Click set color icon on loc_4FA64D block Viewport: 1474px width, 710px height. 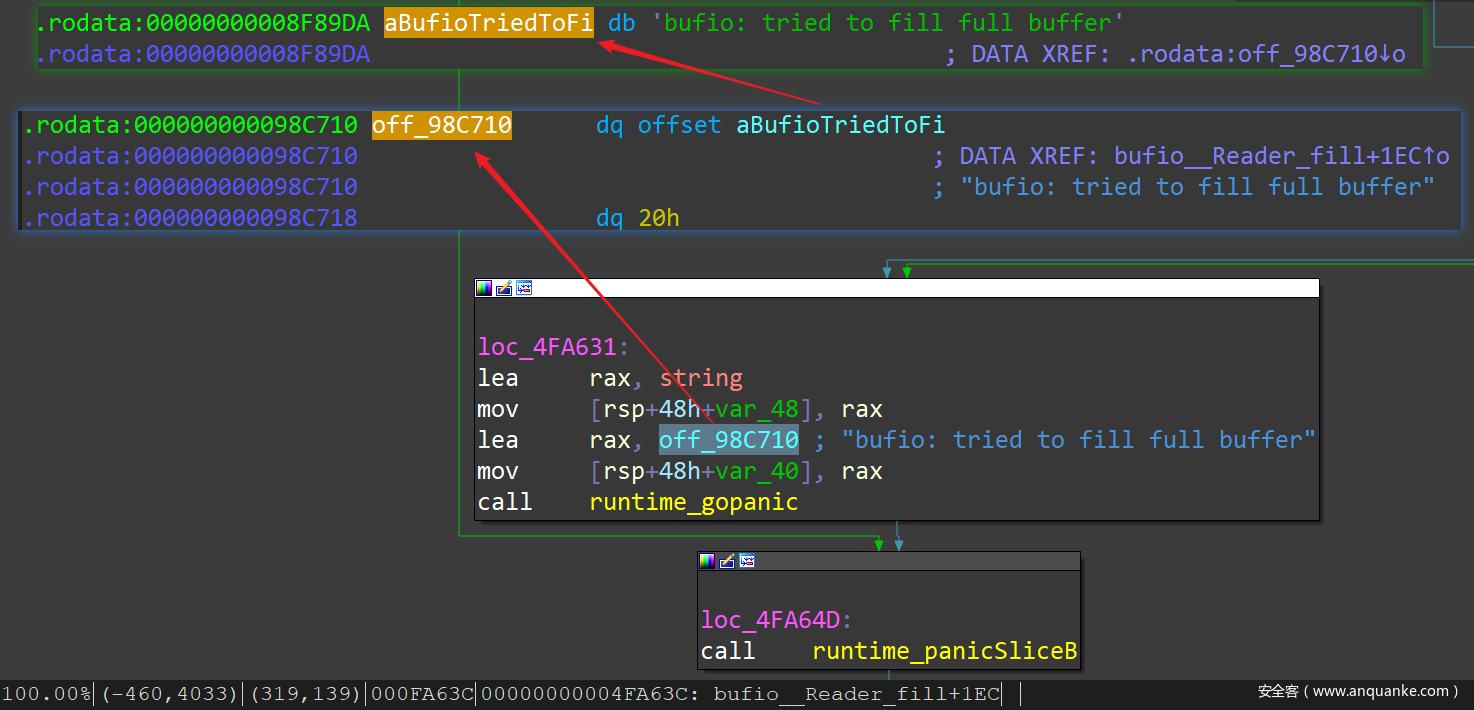click(707, 561)
